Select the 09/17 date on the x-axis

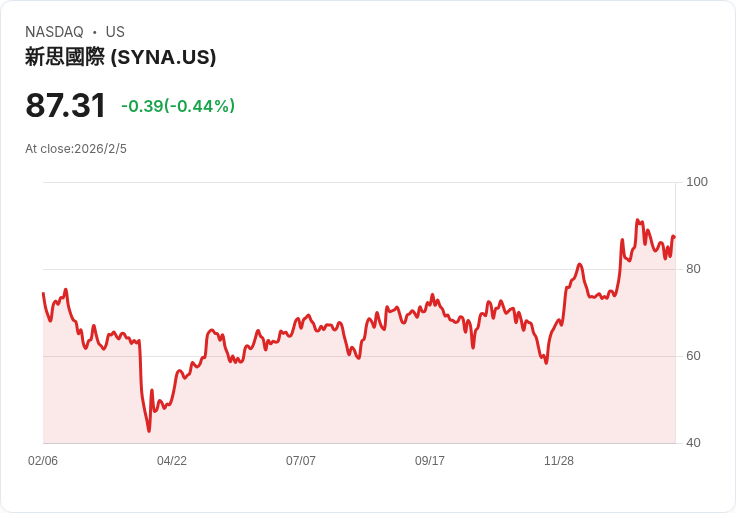point(430,461)
